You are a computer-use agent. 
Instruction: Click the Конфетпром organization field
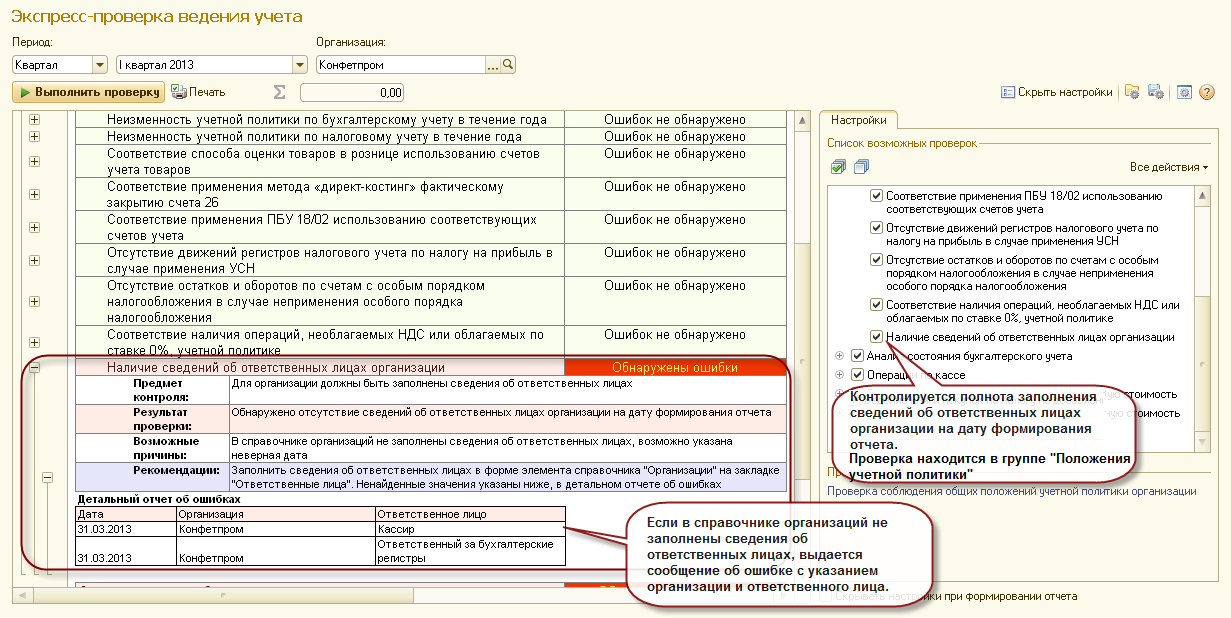point(401,65)
